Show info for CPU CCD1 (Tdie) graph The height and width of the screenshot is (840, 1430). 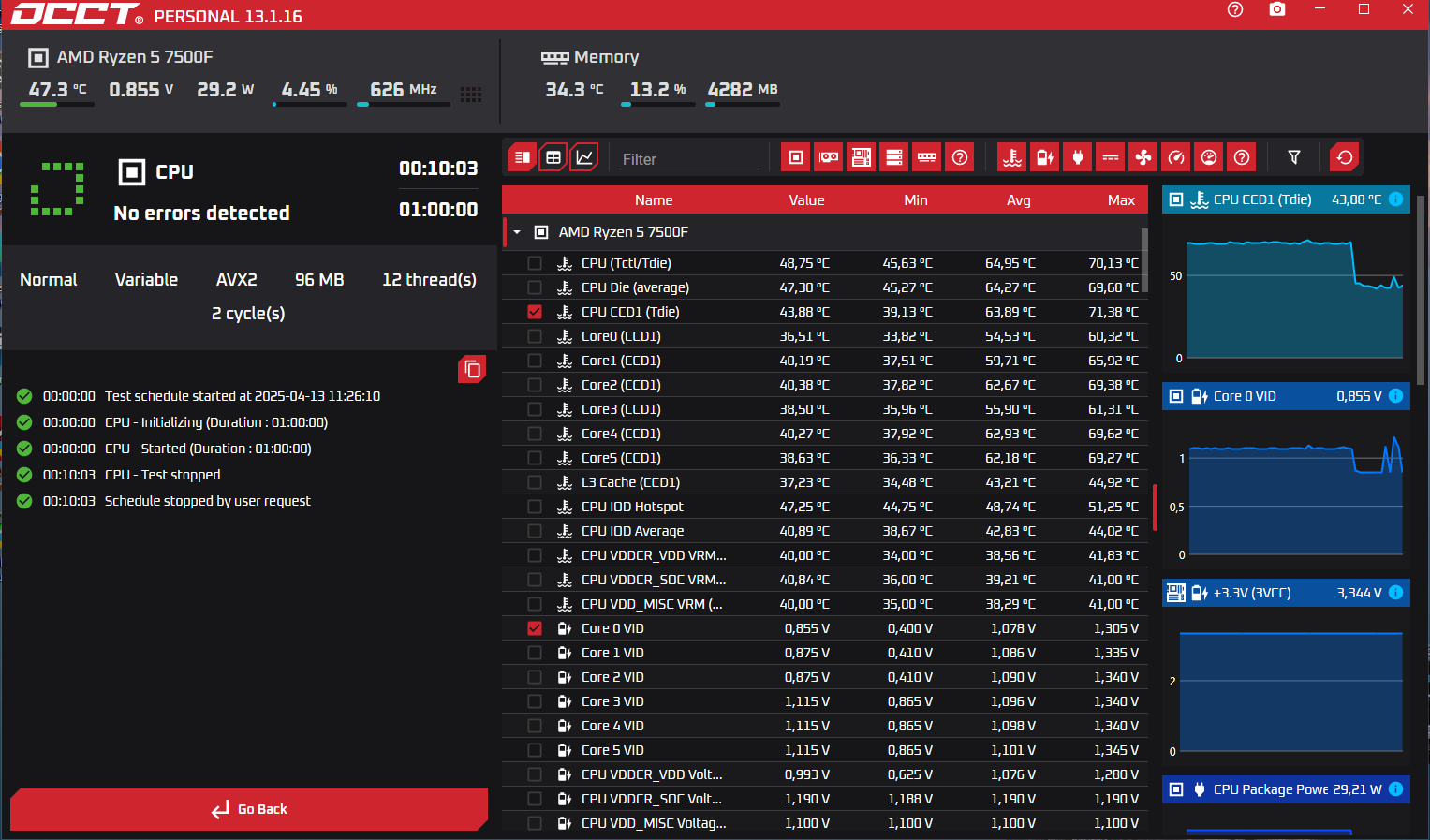tap(1395, 199)
